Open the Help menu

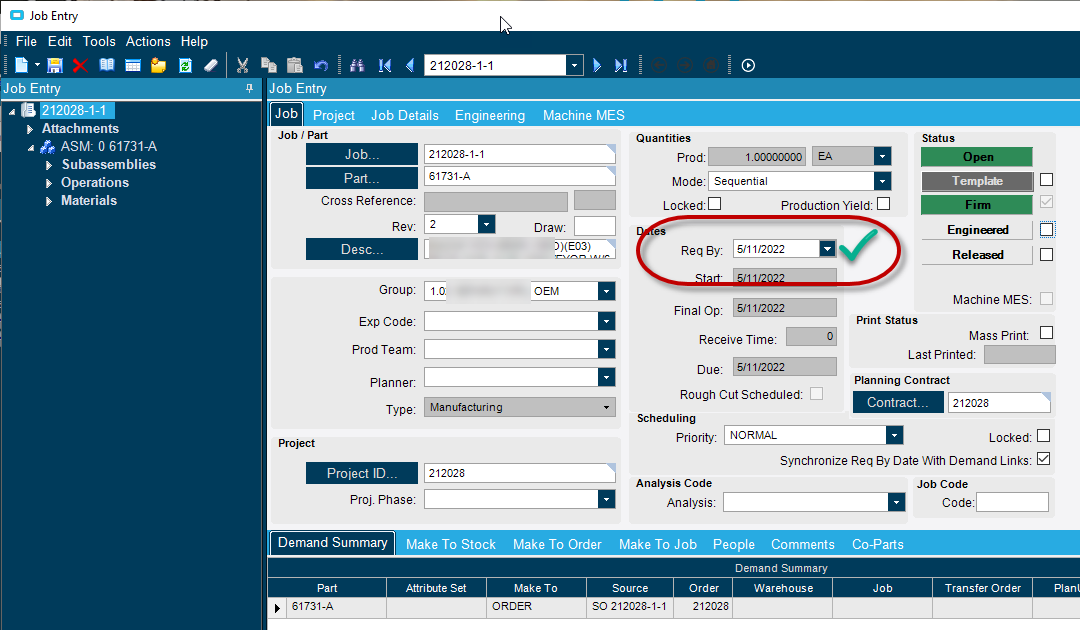(x=194, y=41)
